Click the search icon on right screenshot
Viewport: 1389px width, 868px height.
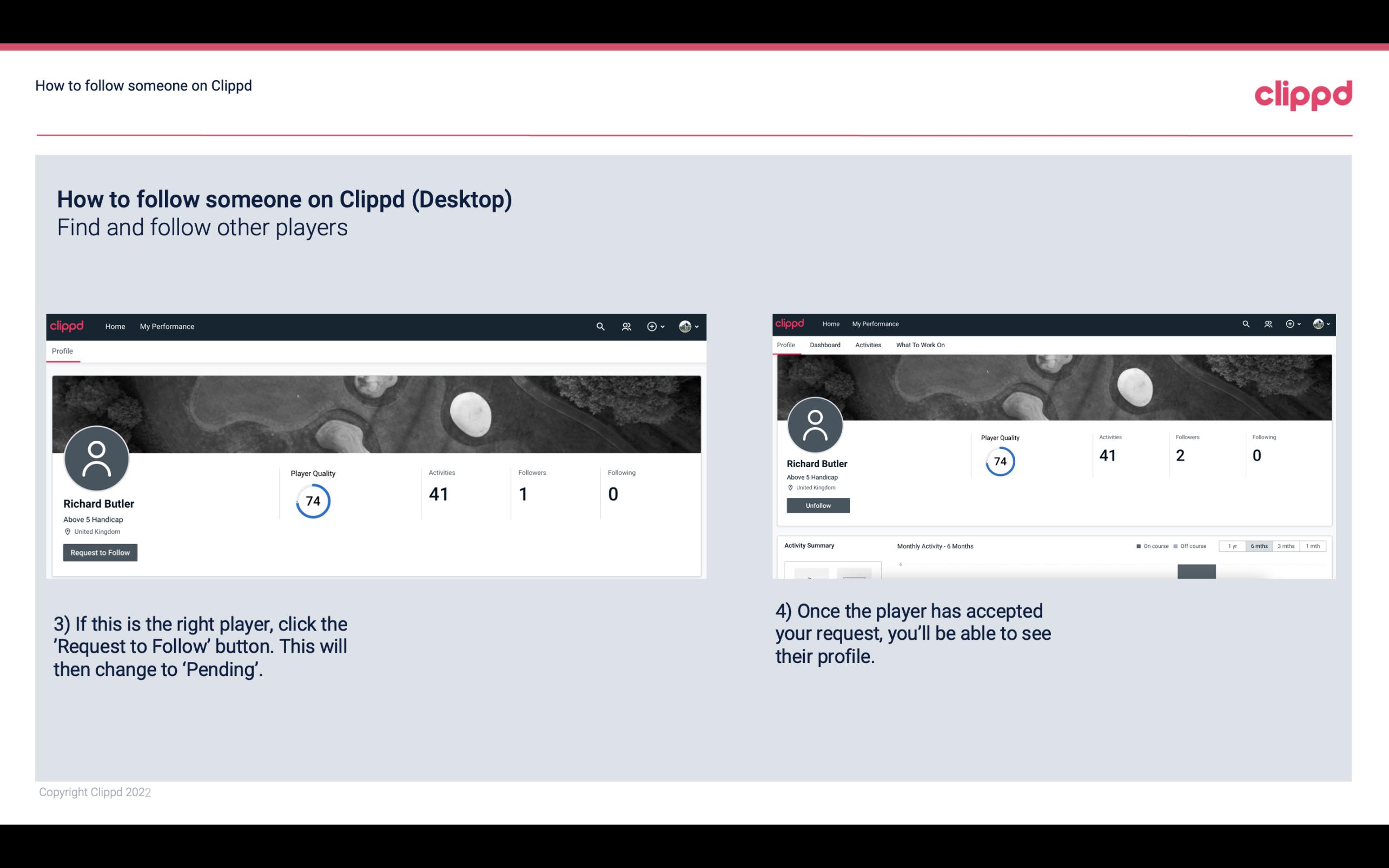[1246, 323]
